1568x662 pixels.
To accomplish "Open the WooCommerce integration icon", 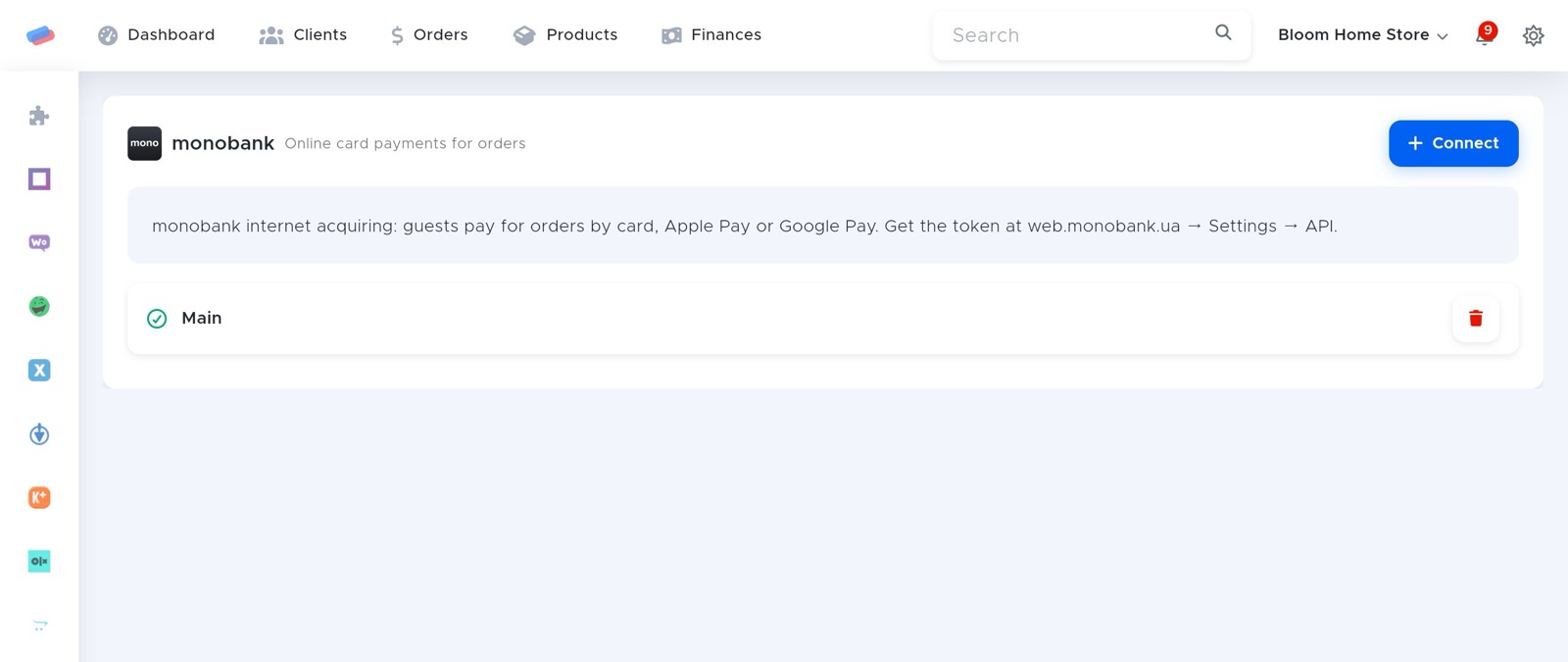I will (39, 242).
